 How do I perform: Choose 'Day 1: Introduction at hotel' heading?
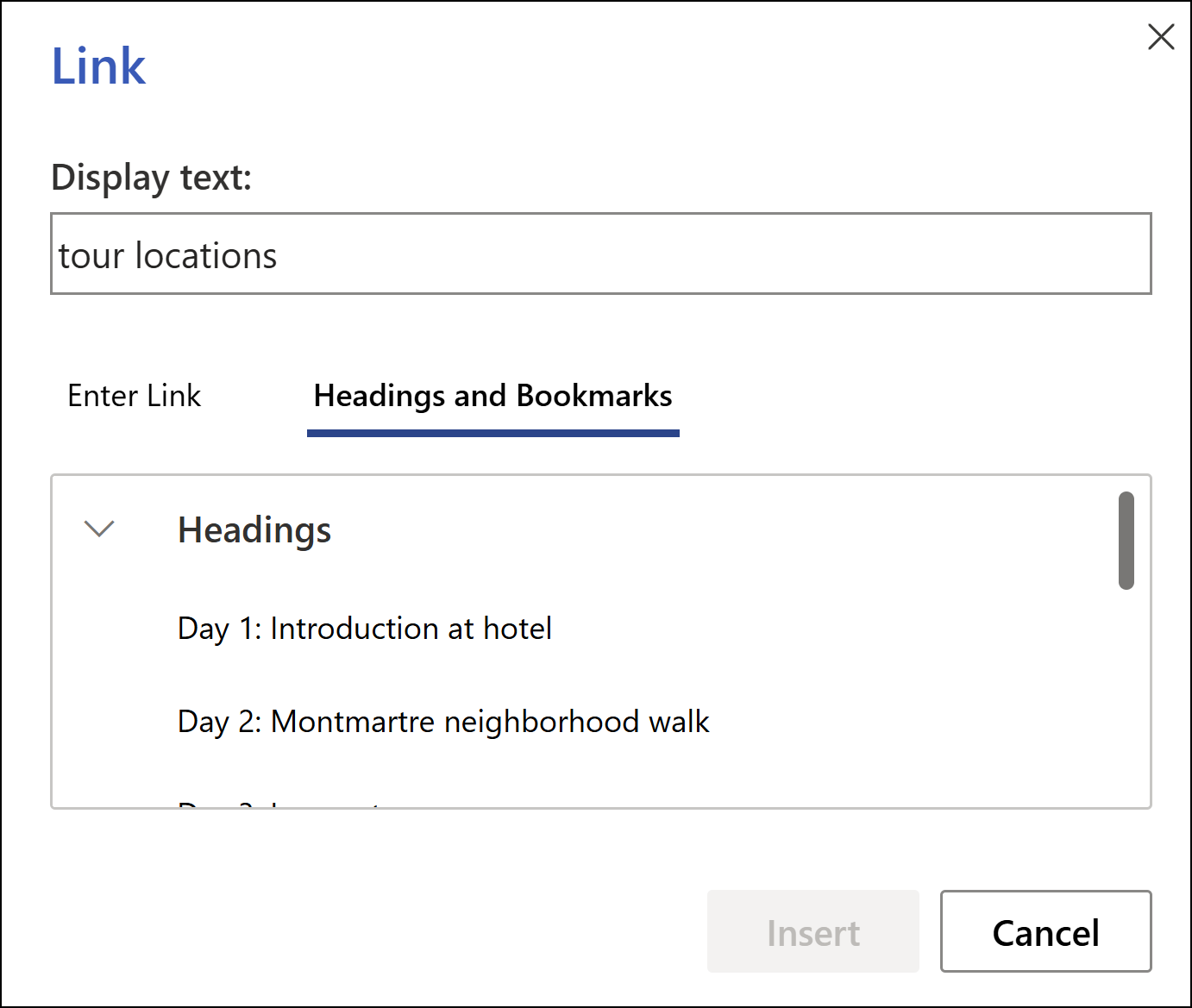click(x=364, y=629)
